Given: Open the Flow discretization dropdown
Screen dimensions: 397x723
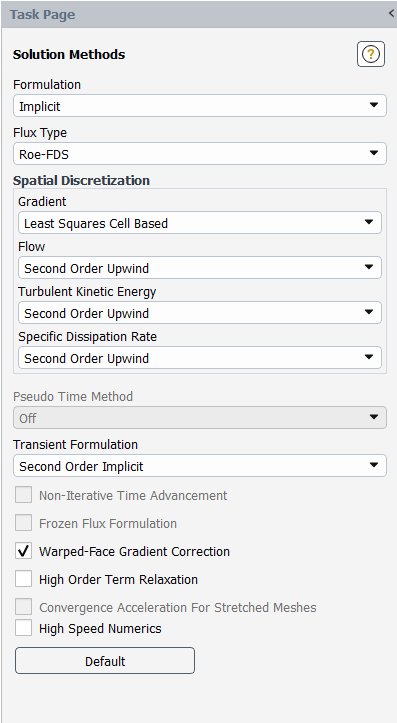Looking at the screenshot, I should 200,267.
